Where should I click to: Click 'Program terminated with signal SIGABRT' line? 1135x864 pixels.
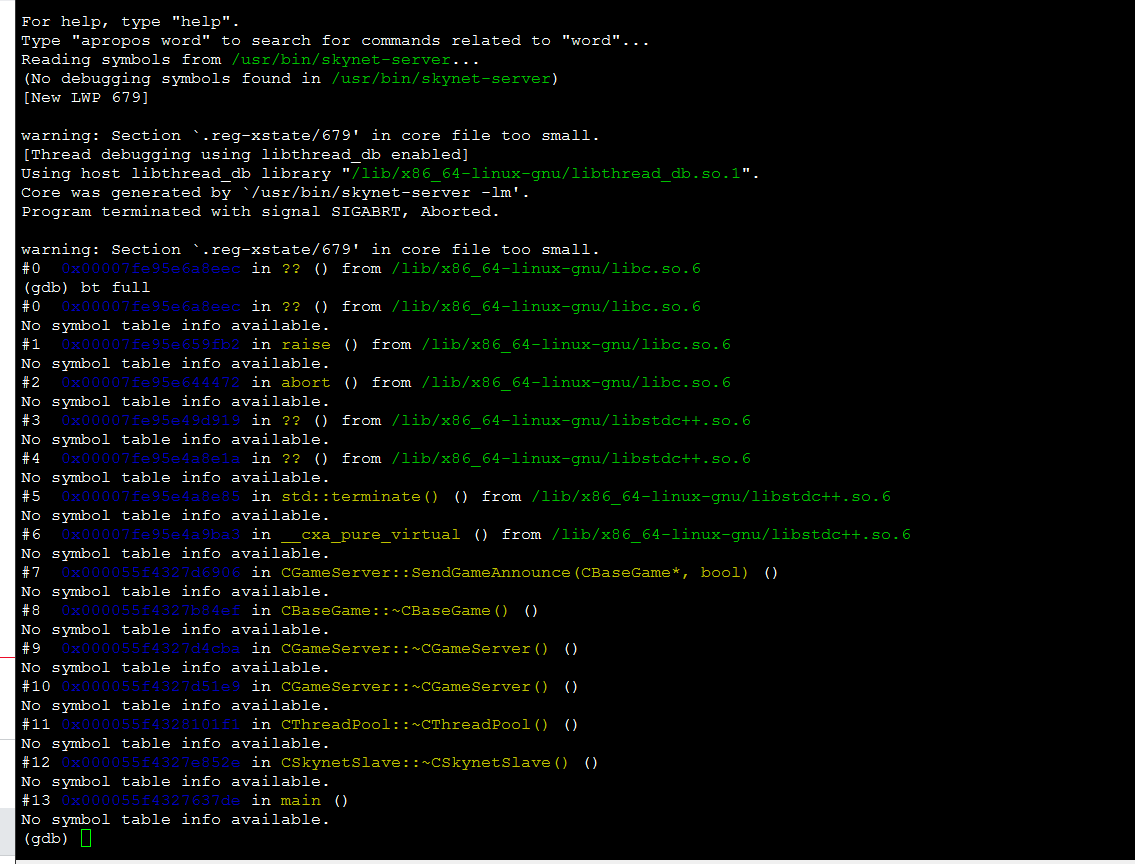pyautogui.click(x=260, y=211)
